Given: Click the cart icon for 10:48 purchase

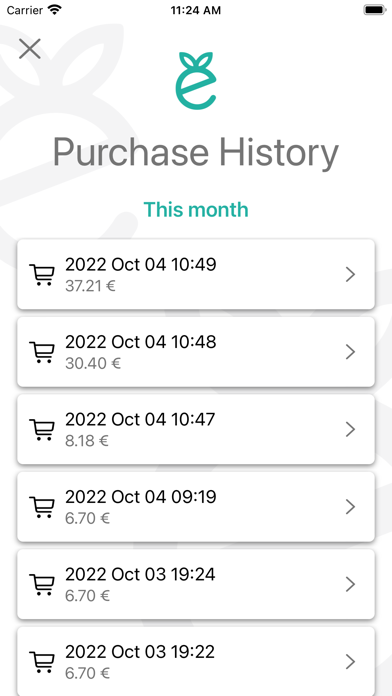Looking at the screenshot, I should 42,352.
